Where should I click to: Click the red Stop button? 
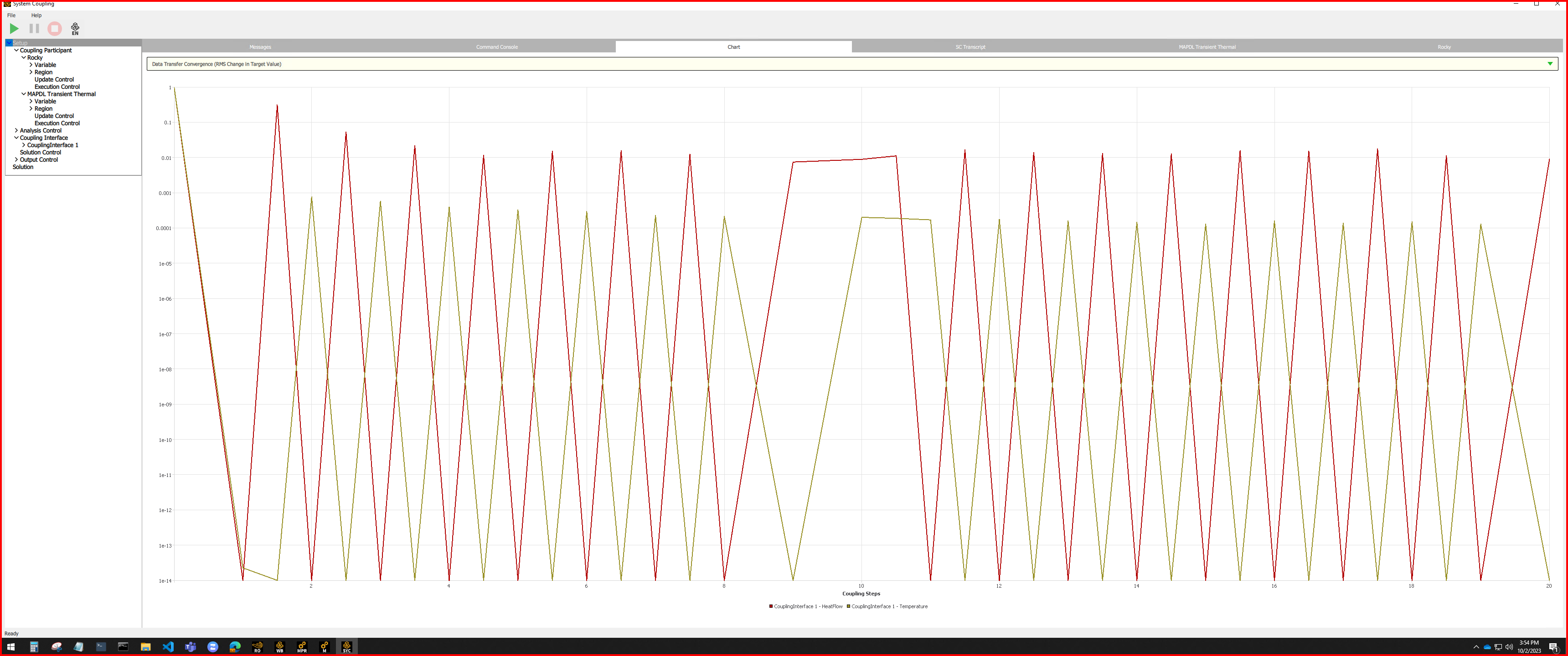[55, 29]
